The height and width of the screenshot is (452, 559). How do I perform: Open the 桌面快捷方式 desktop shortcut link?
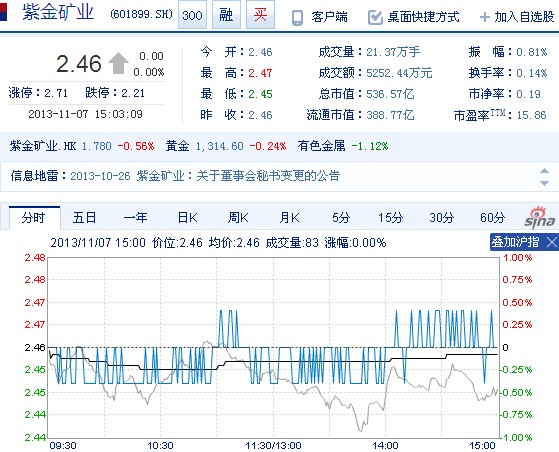click(x=423, y=17)
